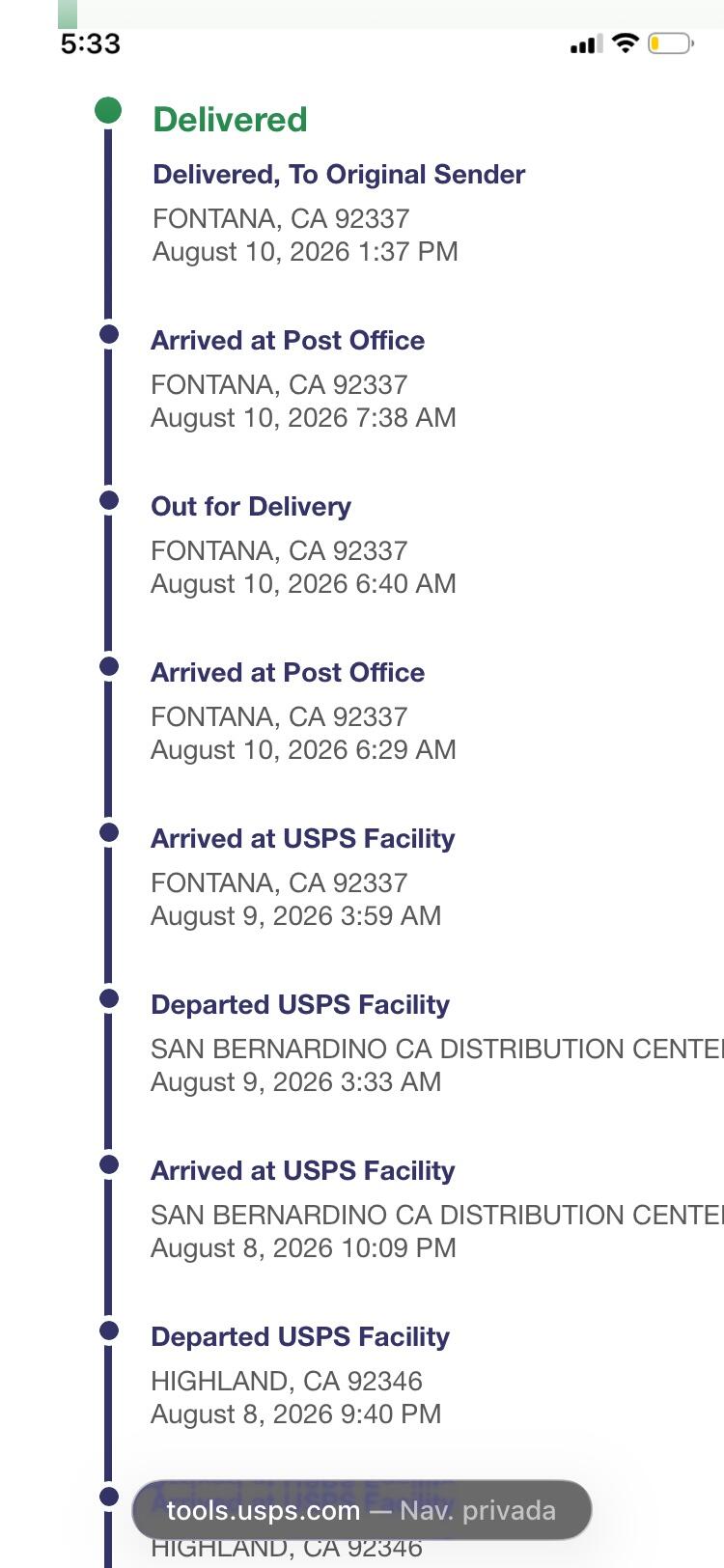The height and width of the screenshot is (1568, 724).
Task: Click the August 10, 2026 1:37 PM timestamp
Action: (x=305, y=252)
